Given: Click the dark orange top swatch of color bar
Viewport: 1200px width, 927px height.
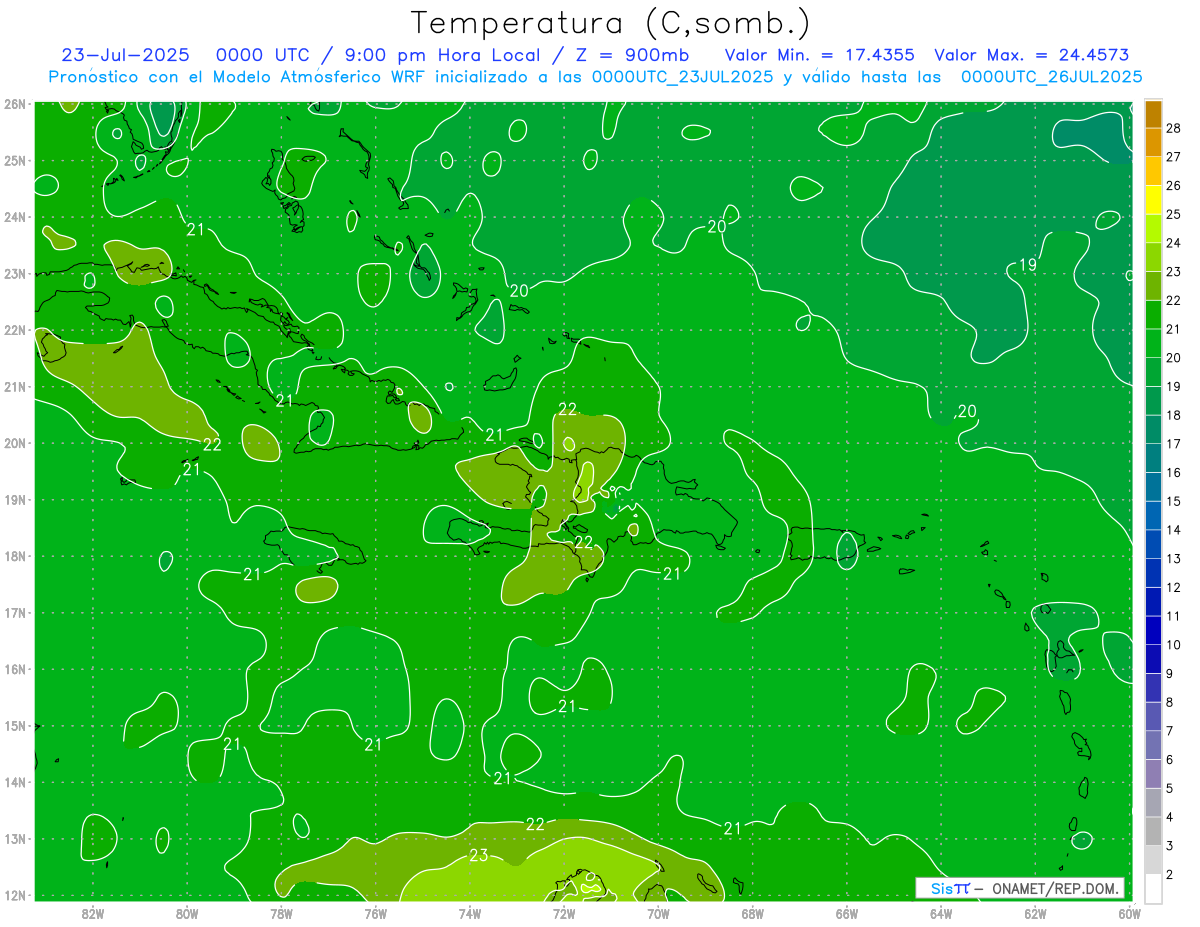Looking at the screenshot, I should click(1153, 115).
